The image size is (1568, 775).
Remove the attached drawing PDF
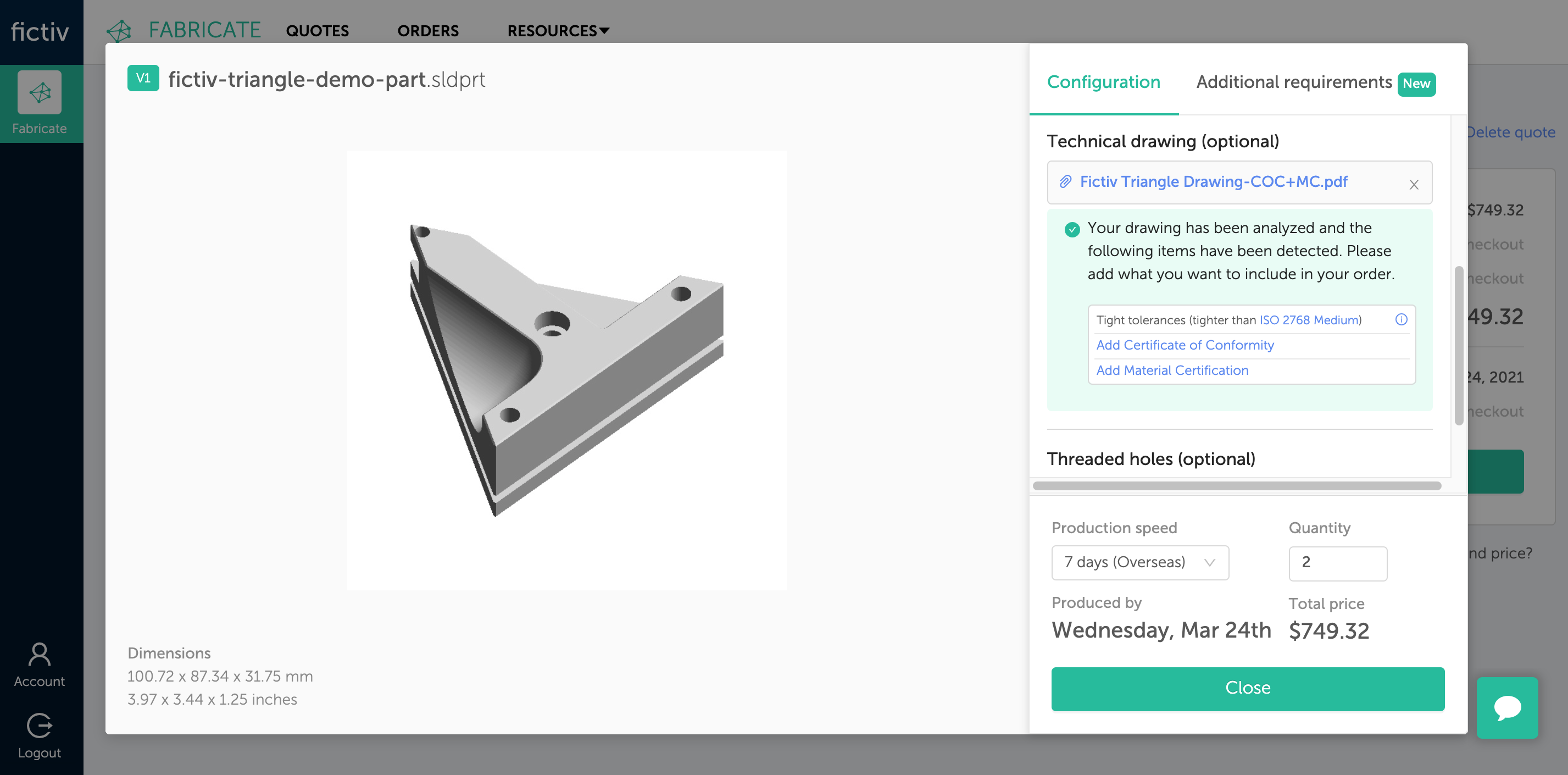(x=1414, y=185)
